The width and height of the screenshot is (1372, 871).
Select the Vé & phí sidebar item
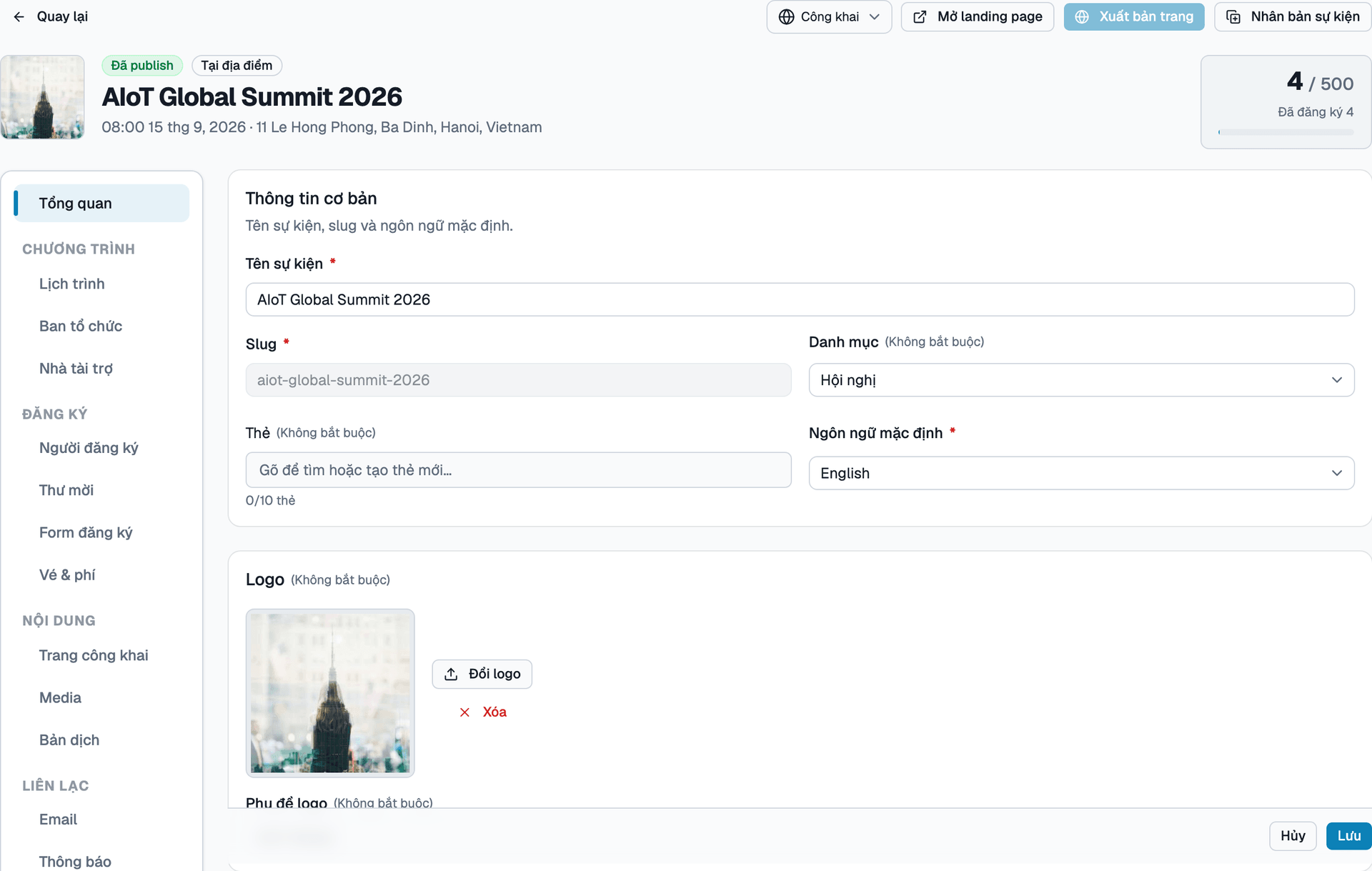pyautogui.click(x=67, y=574)
